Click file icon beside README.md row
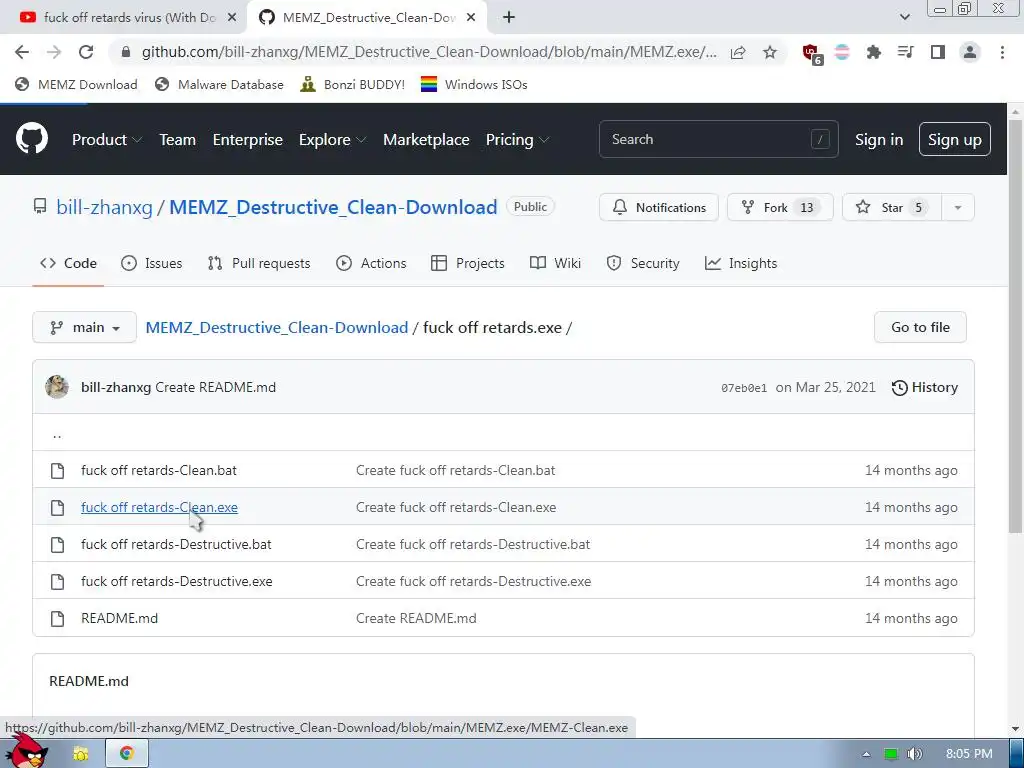Screen dimensions: 1024x768 coord(57,618)
